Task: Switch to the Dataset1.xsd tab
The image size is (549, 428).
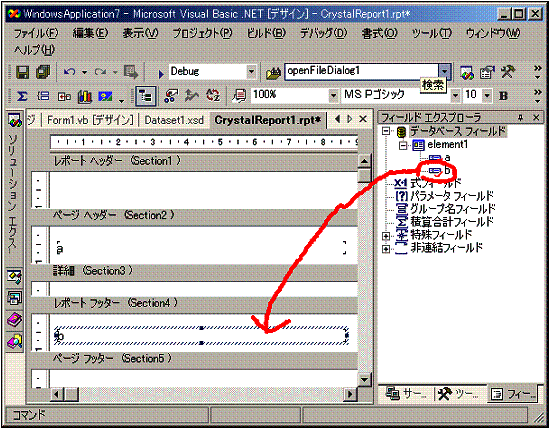Action: 174,120
